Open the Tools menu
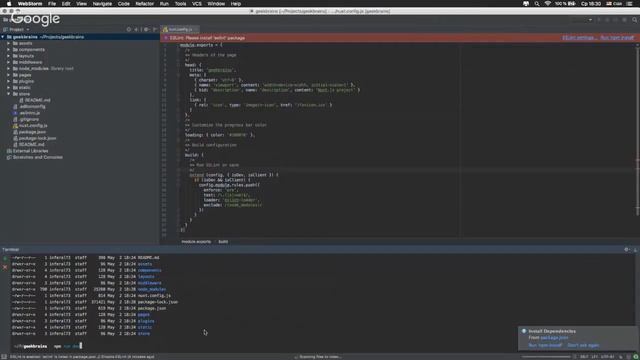640x360 pixels. (x=180, y=4)
